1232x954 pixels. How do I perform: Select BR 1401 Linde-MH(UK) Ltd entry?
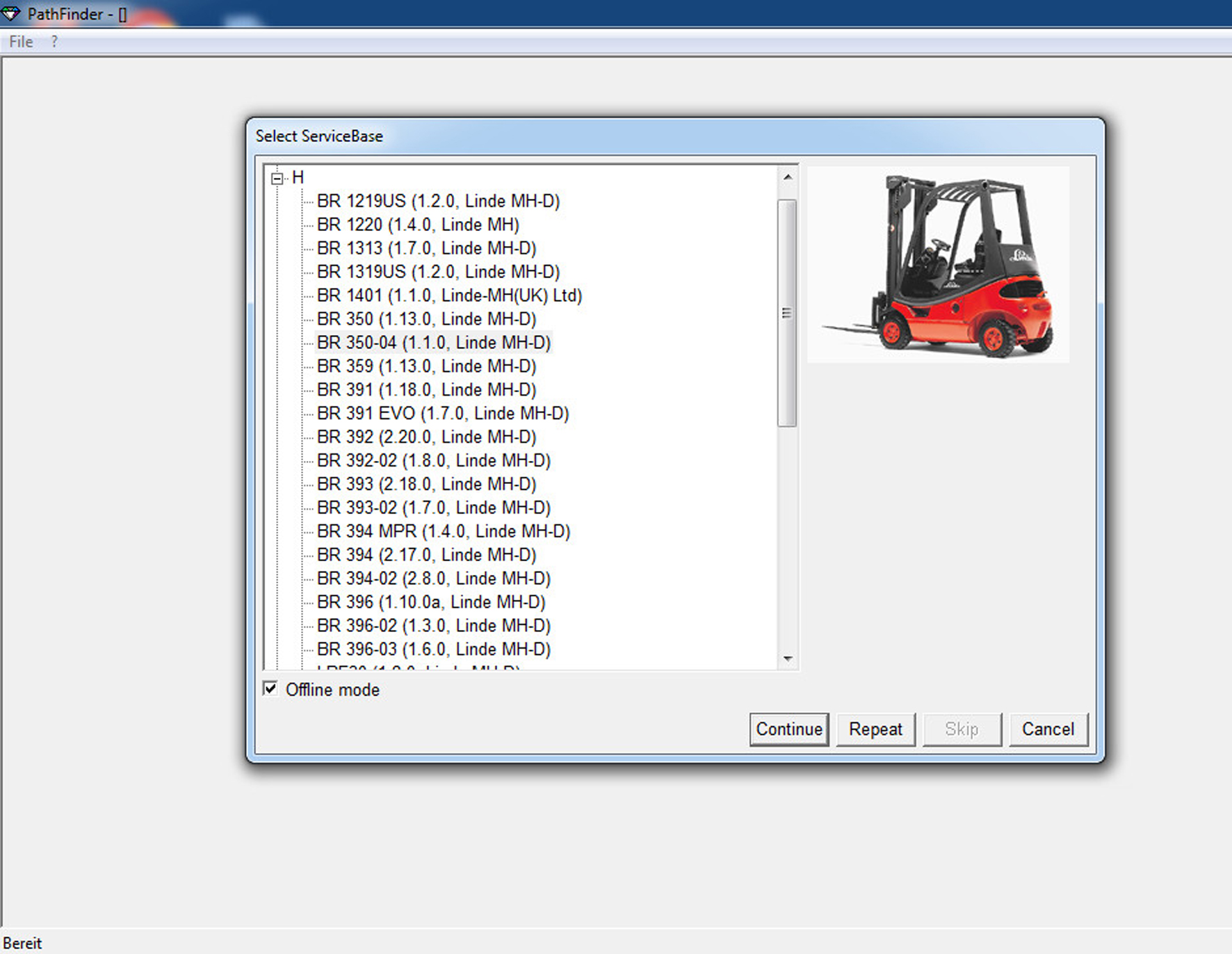coord(449,296)
